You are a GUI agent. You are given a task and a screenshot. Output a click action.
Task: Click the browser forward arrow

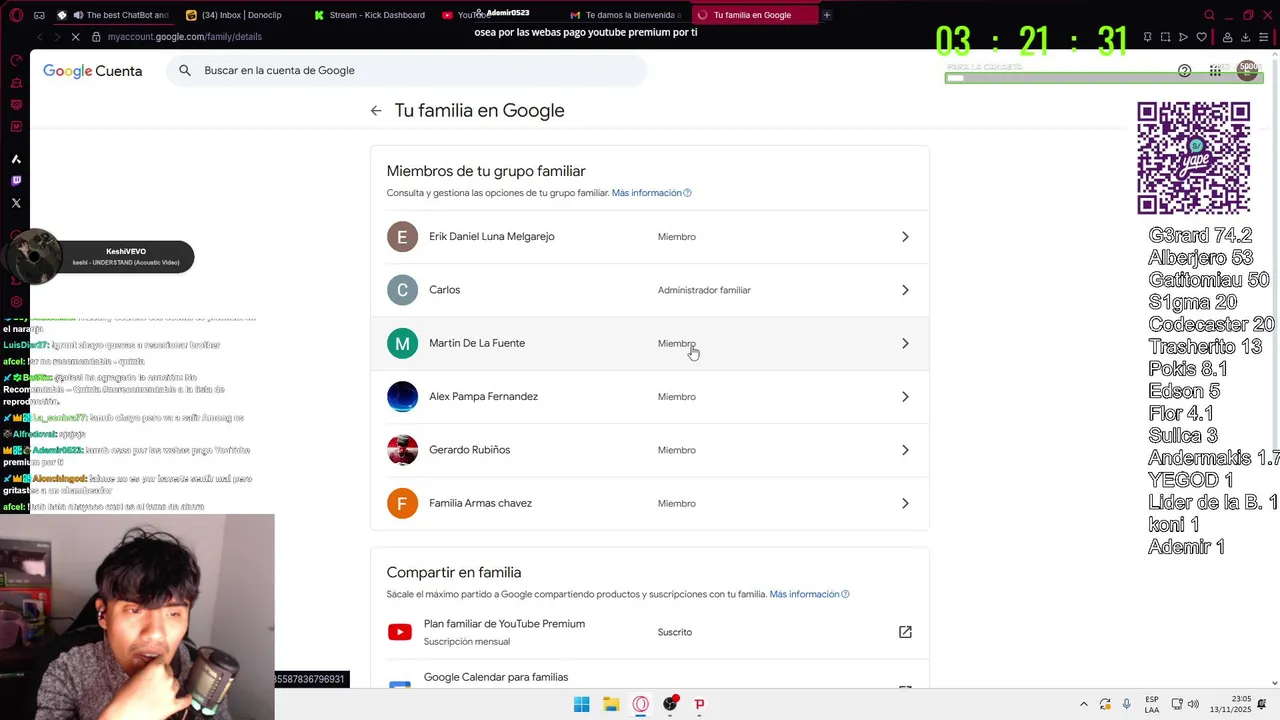(57, 37)
